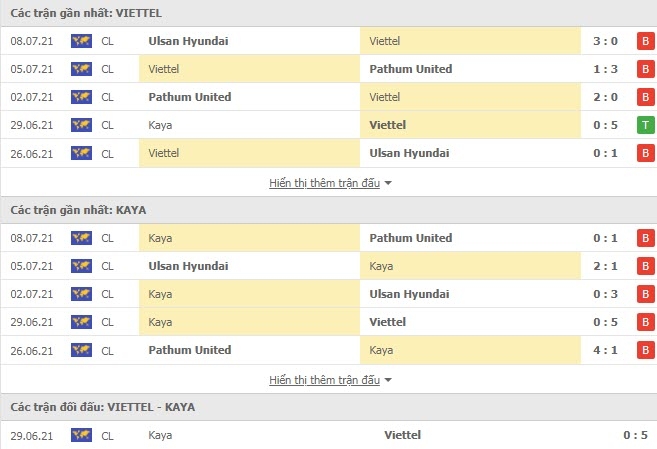This screenshot has height=449, width=657.
Task: Click flag icon on 02.07.21 Kaya–Ulsan Hyundai row
Action: 81,294
